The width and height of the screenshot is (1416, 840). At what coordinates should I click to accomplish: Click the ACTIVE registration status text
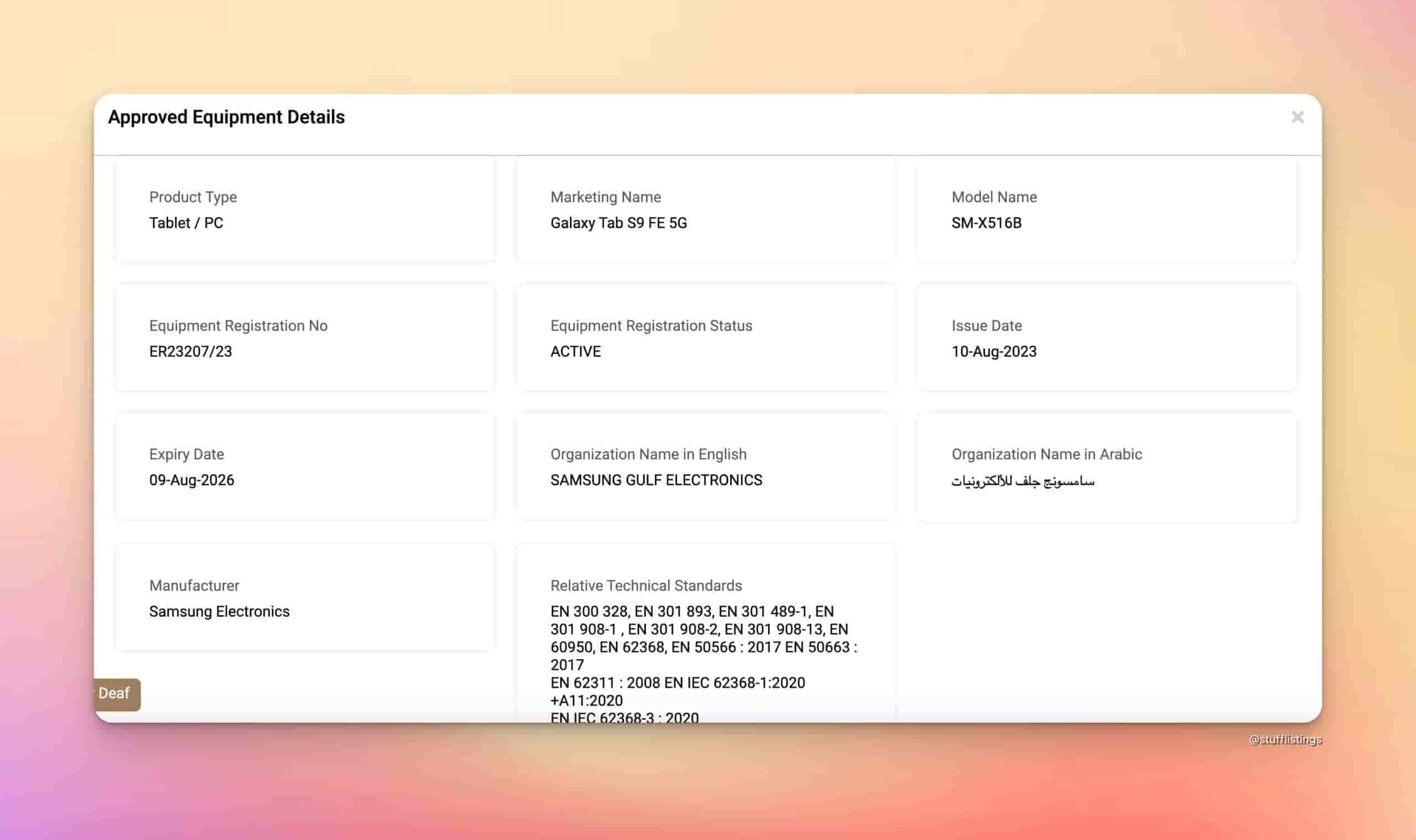pyautogui.click(x=575, y=352)
